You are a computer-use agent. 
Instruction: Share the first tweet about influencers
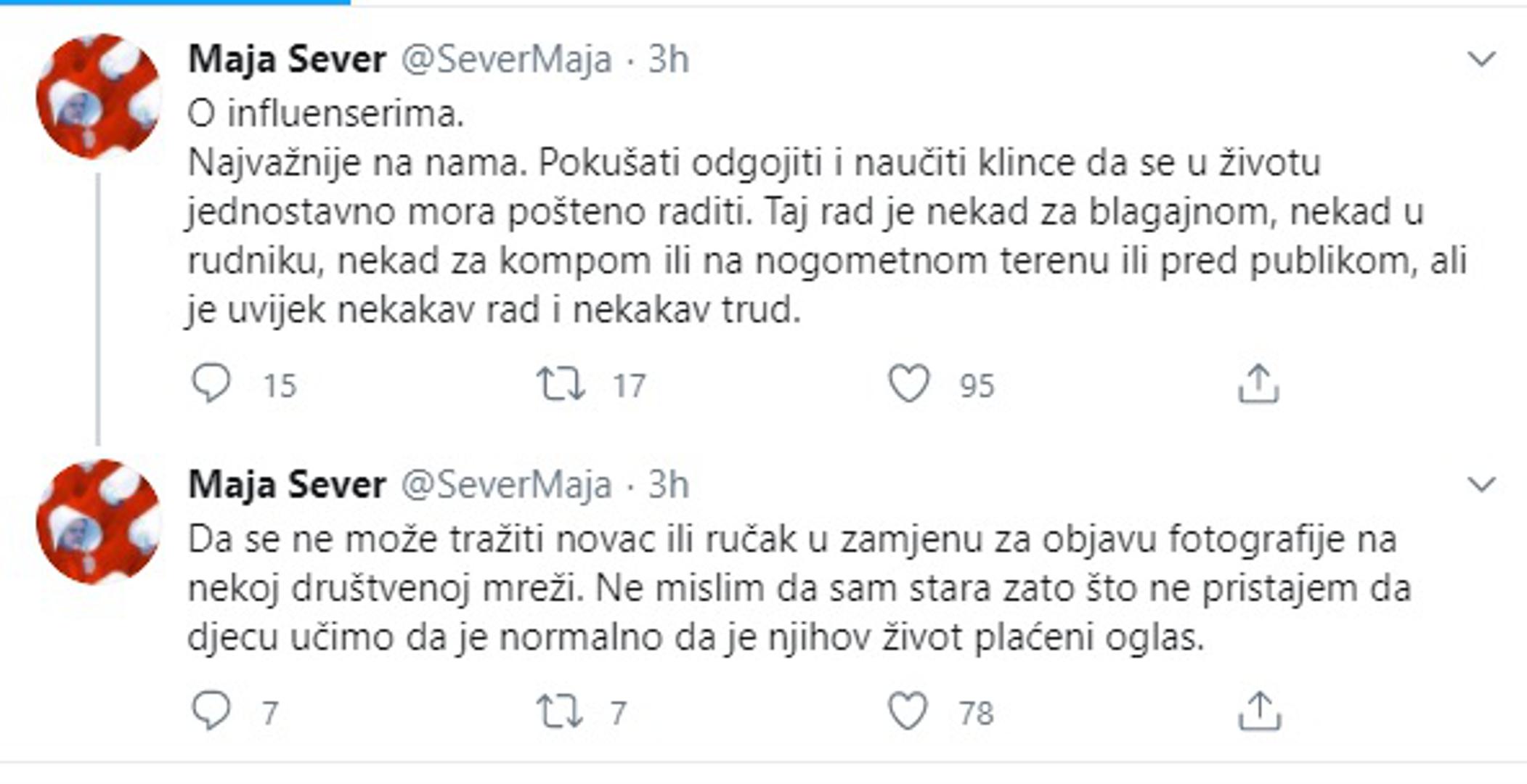[x=1258, y=384]
